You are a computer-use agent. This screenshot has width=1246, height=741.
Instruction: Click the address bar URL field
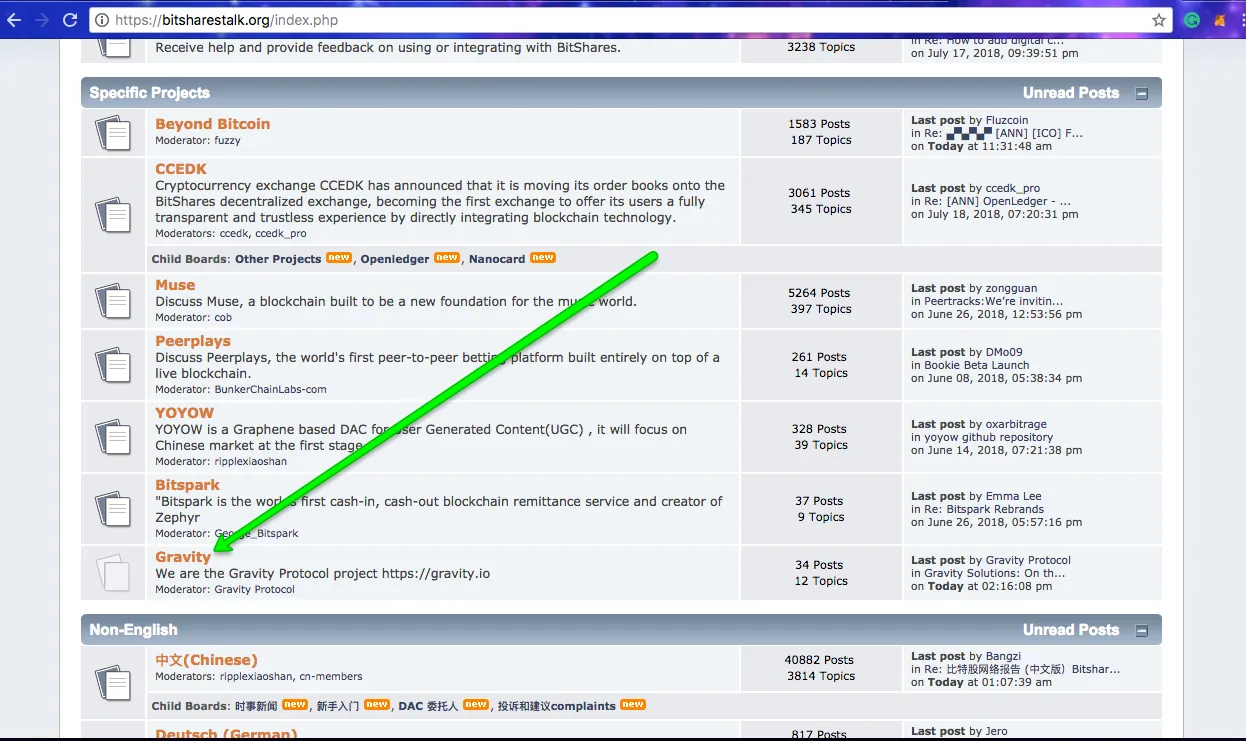click(630, 20)
